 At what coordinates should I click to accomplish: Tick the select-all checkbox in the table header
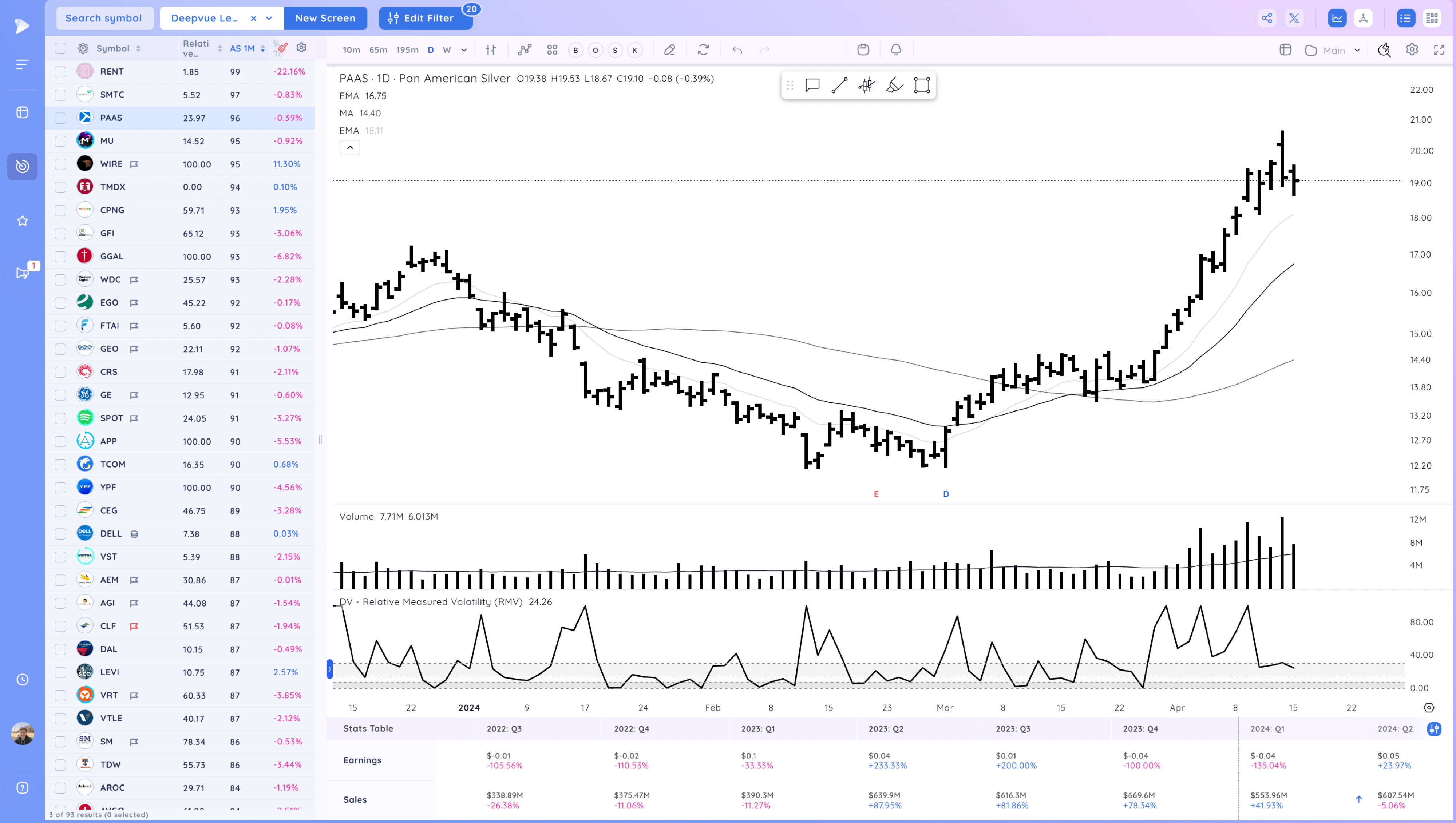(60, 49)
